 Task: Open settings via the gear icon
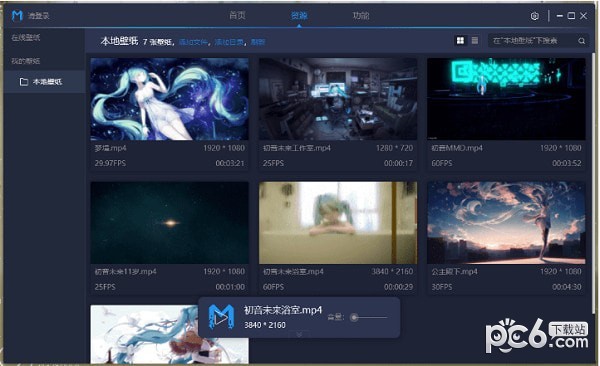(x=535, y=16)
